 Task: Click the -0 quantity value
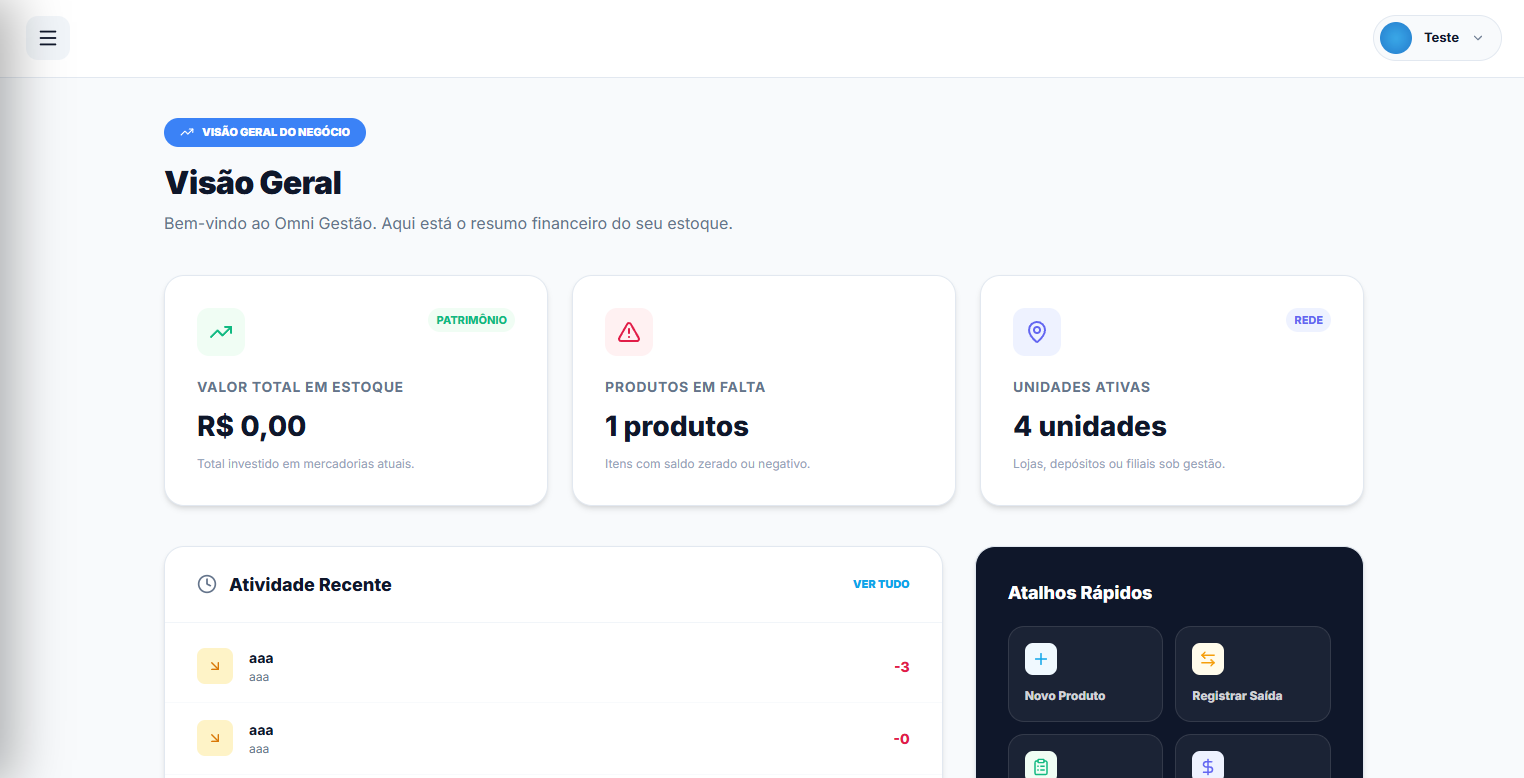(x=901, y=739)
